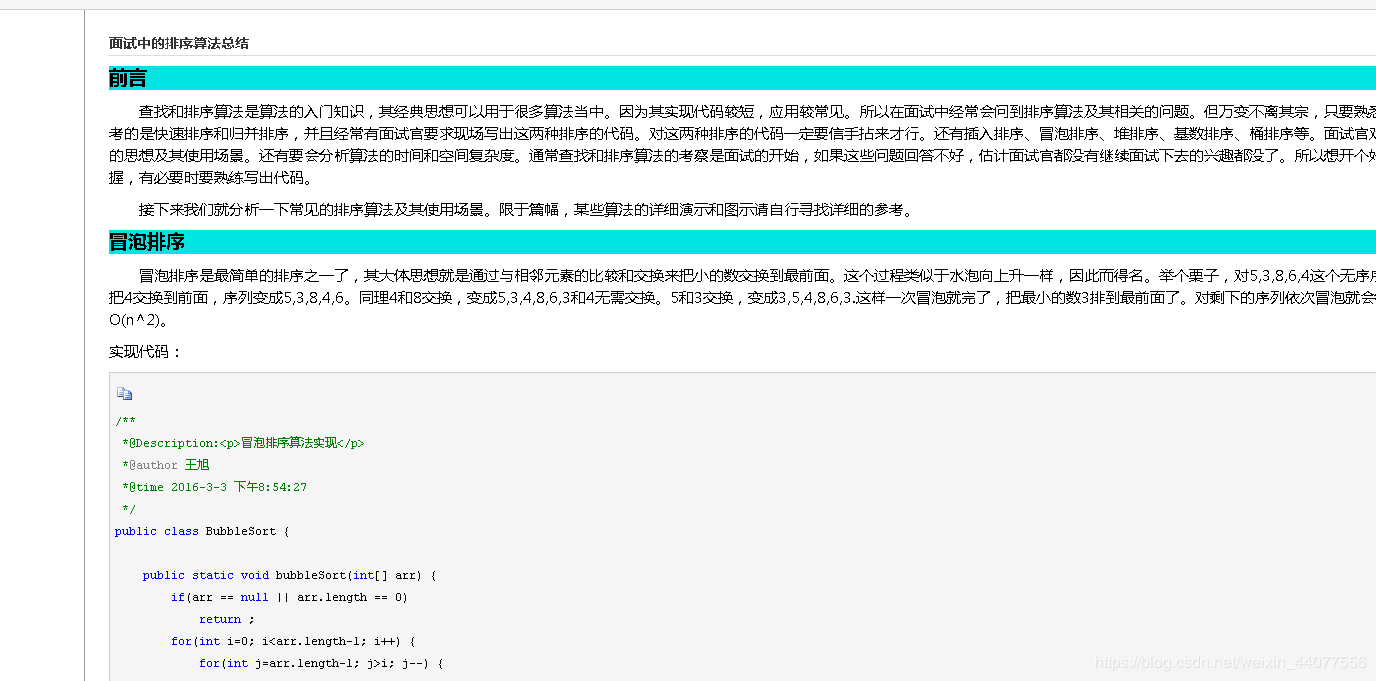
Task: Click the author name 王旭 in the code comment
Action: [197, 464]
